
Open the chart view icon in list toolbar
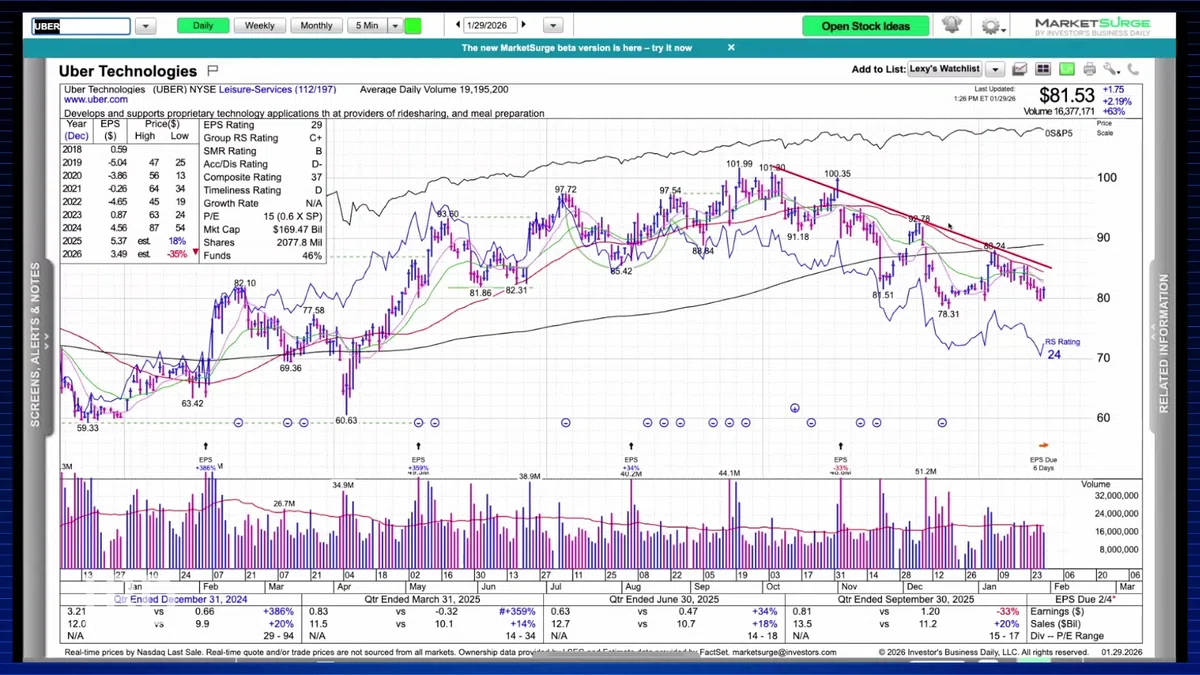1019,69
